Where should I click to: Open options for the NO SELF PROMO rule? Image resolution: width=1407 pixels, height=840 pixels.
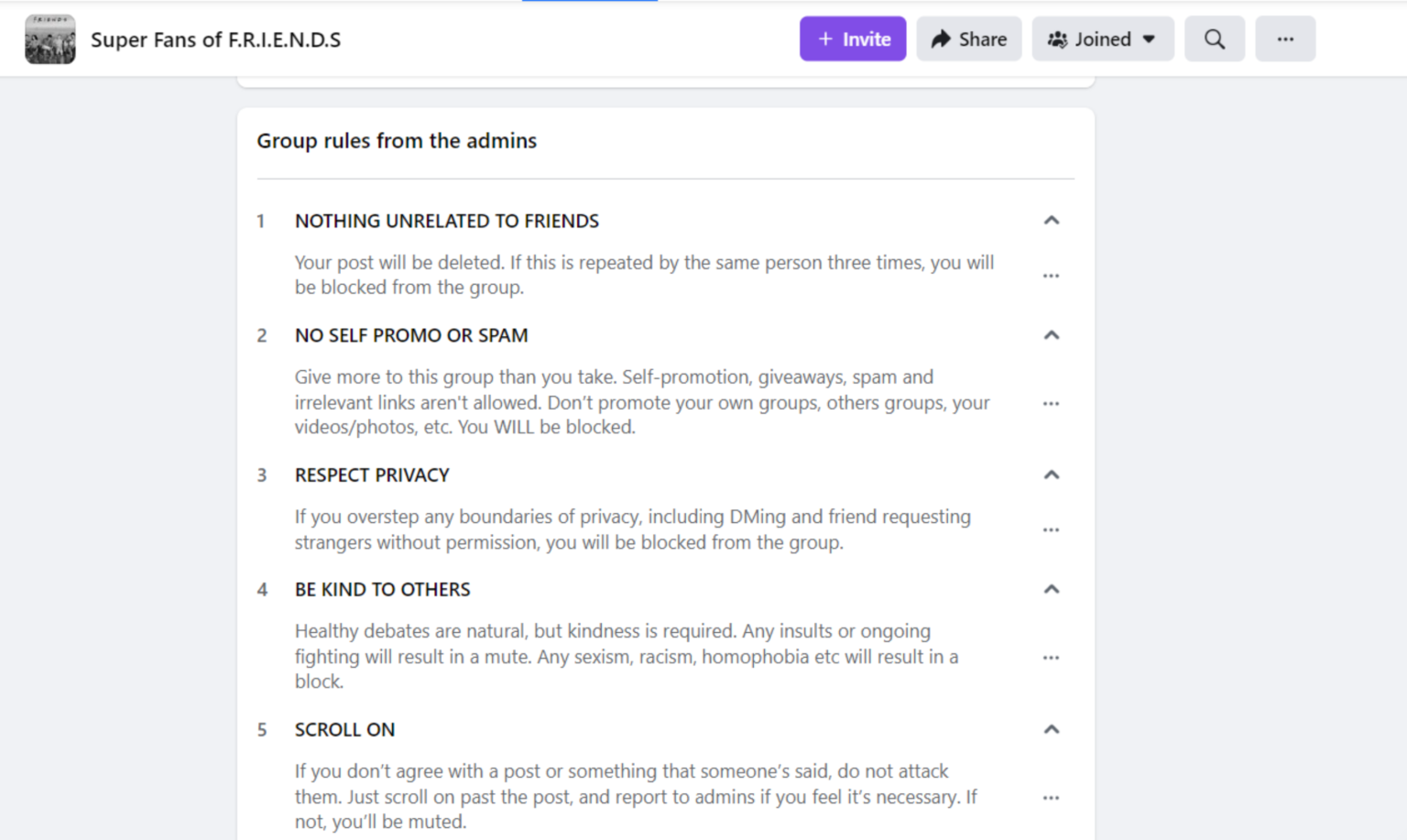[1051, 403]
